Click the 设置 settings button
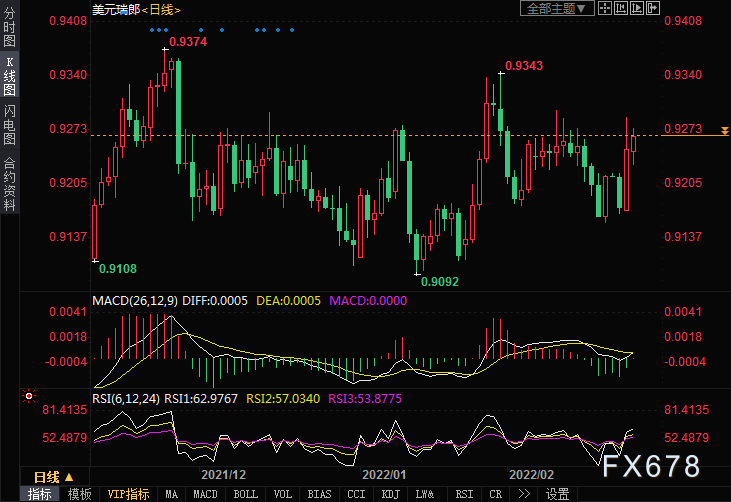 click(557, 494)
